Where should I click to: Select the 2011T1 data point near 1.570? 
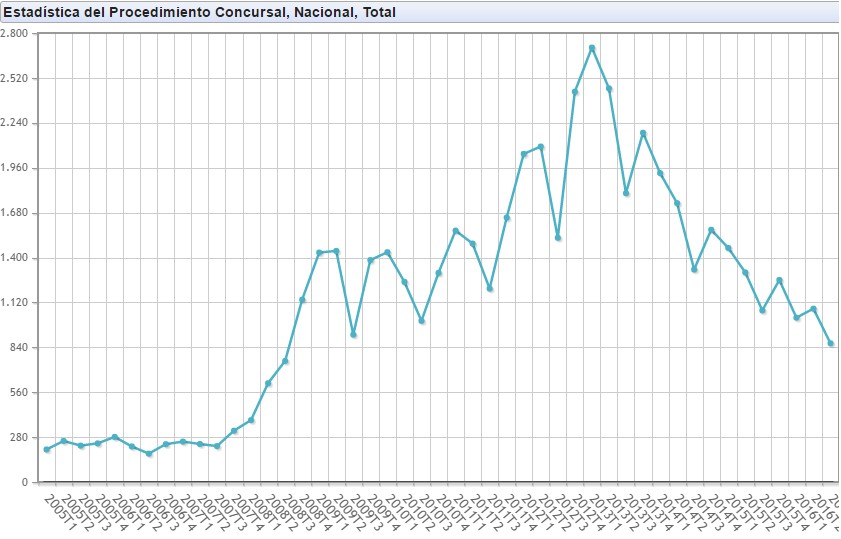456,231
